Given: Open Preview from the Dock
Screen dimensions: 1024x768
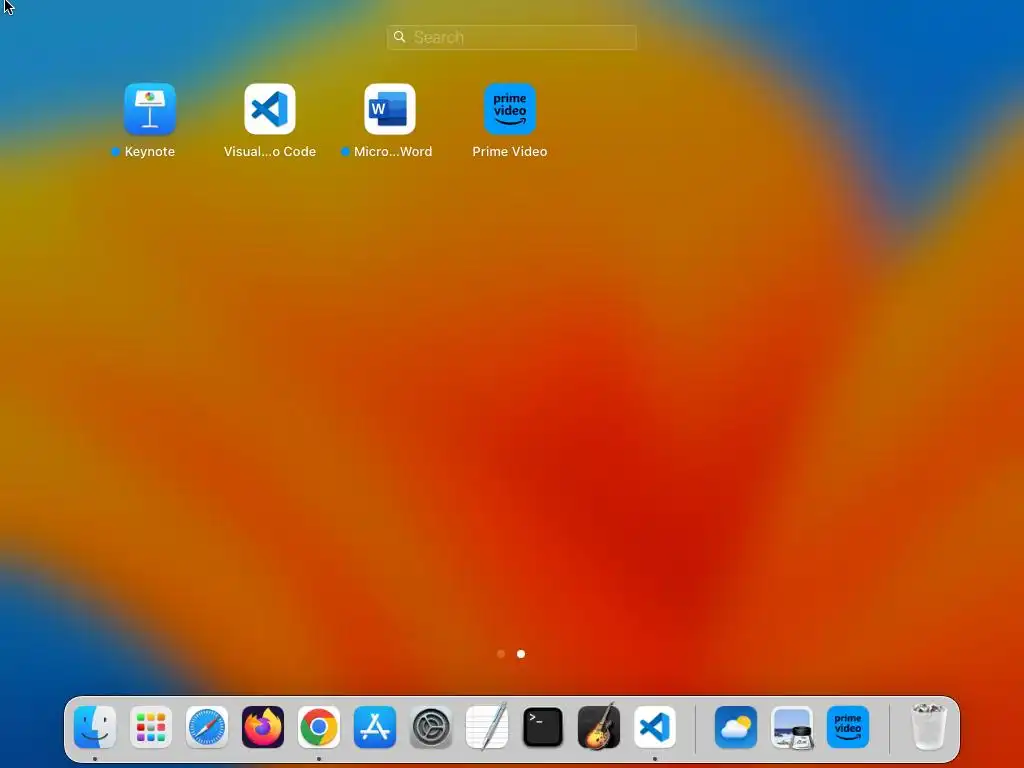Looking at the screenshot, I should 792,727.
